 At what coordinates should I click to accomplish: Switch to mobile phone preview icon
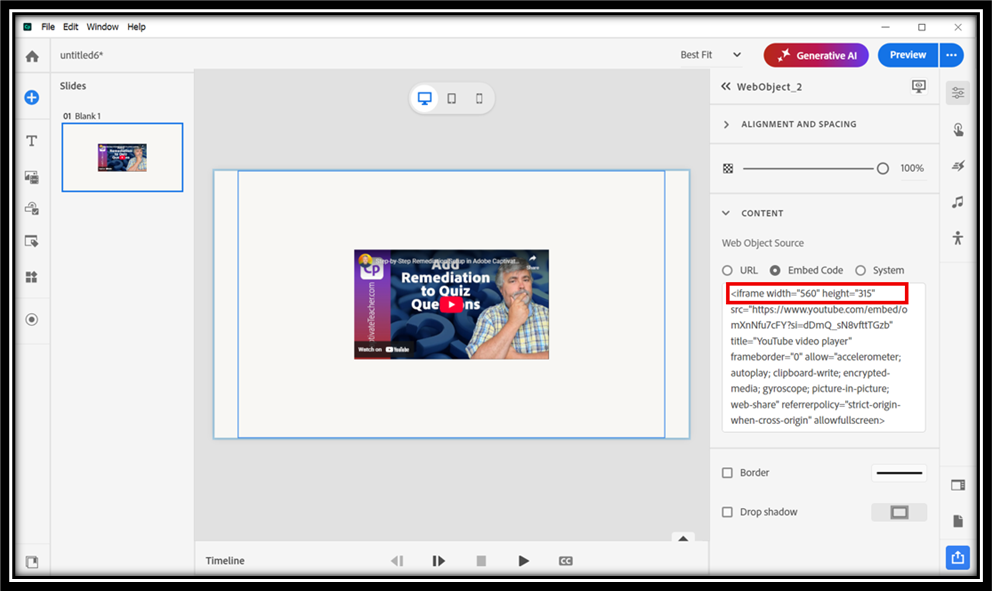coord(479,98)
